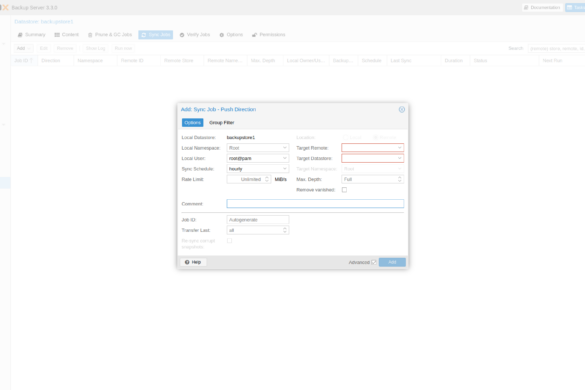585x390 pixels.
Task: Click the Remove toolbar button
Action: tap(65, 48)
